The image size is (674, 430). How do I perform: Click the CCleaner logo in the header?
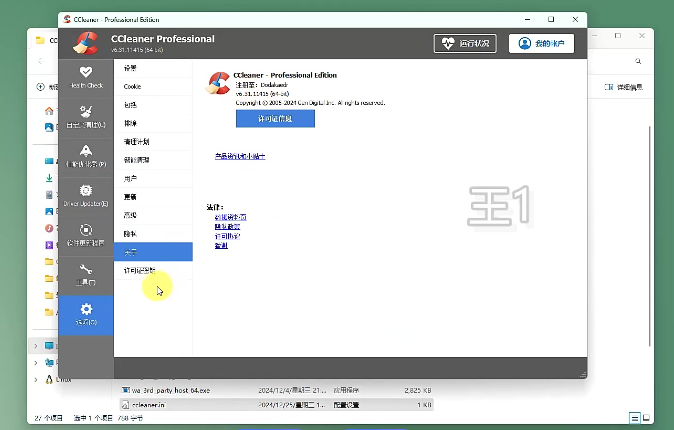coord(86,43)
